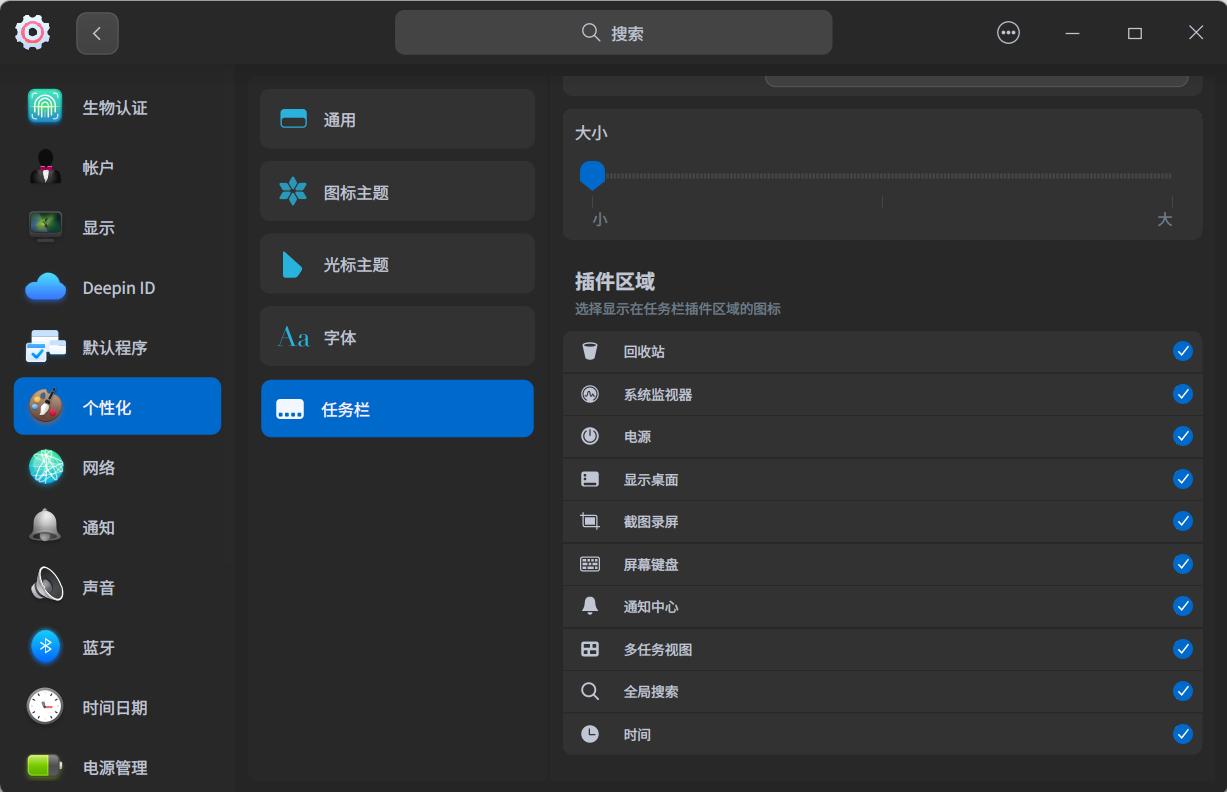Click the Onscreen Keyboard (屏幕键盘) icon
Screen dimensions: 1227x792
[590, 564]
